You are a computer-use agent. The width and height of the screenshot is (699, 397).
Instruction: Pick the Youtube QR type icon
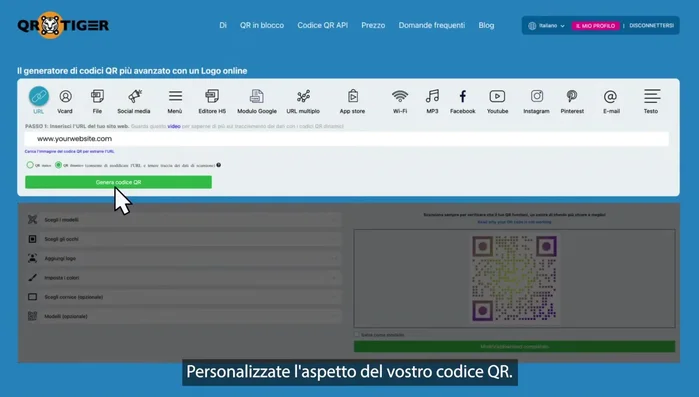click(497, 96)
